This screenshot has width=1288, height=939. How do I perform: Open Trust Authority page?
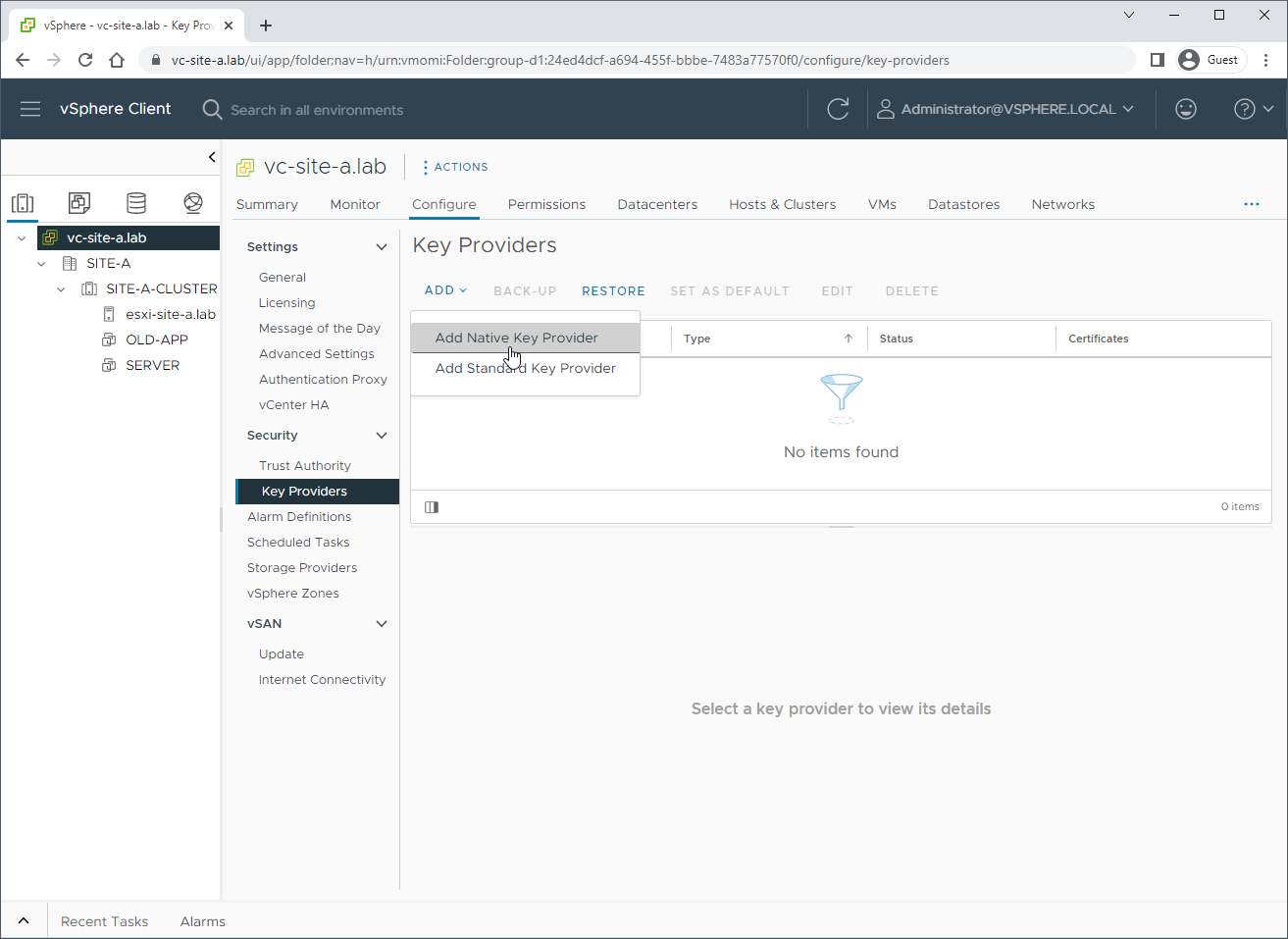(x=304, y=466)
